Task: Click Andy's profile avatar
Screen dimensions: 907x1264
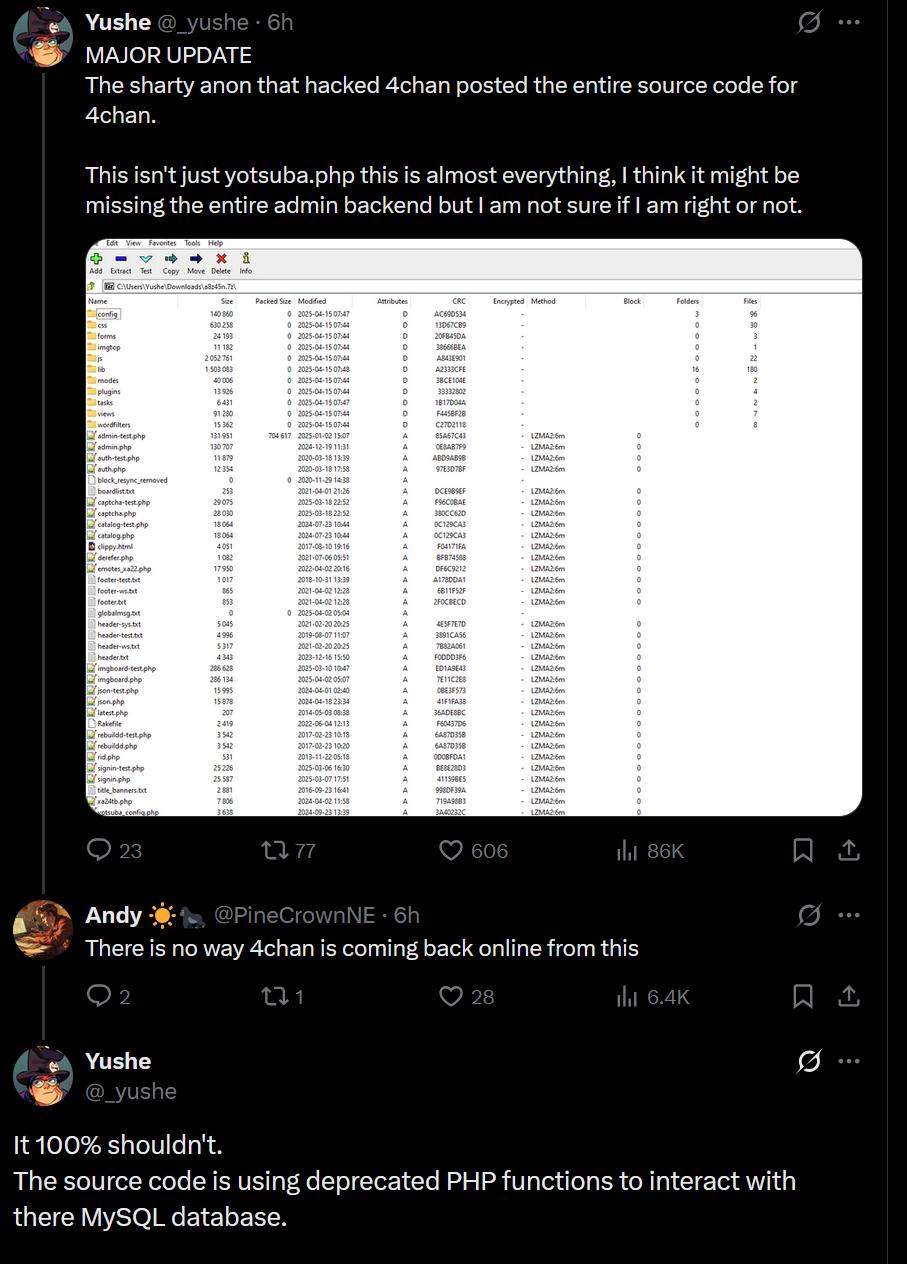Action: tap(42, 929)
